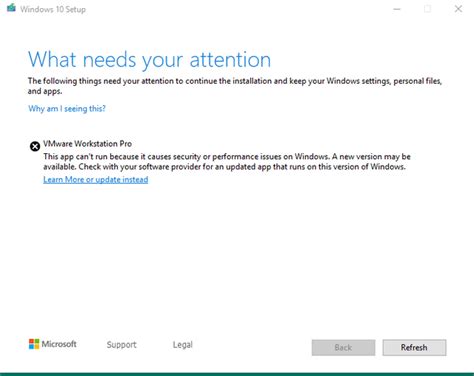
Task: Click the "This app can't run" warning message
Action: 227,162
